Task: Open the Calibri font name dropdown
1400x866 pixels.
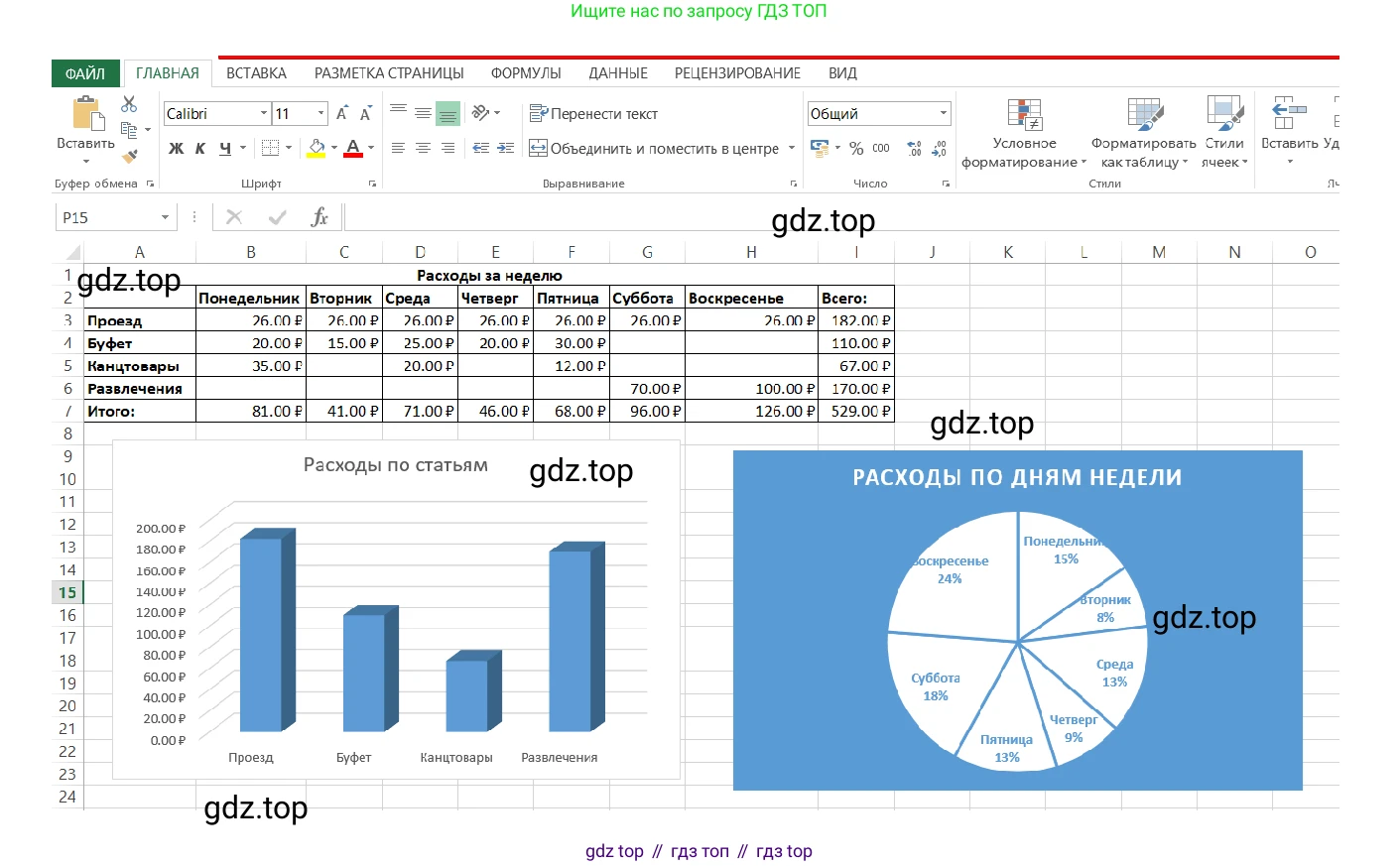Action: pyautogui.click(x=264, y=113)
